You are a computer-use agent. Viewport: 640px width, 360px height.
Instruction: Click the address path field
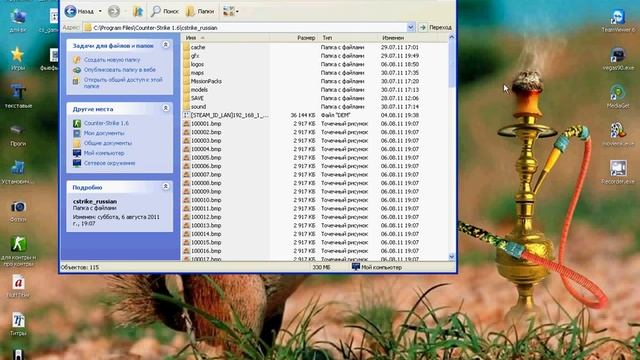tap(245, 27)
